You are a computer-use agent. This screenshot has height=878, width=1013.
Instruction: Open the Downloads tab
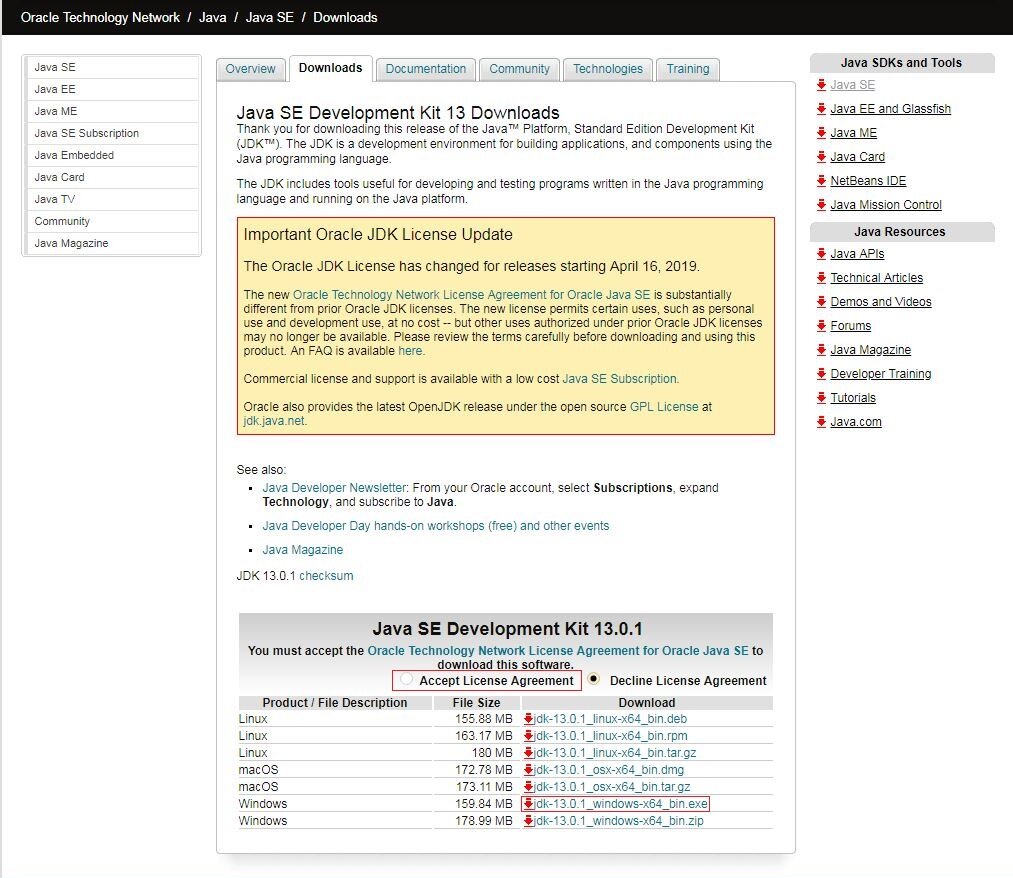(331, 68)
